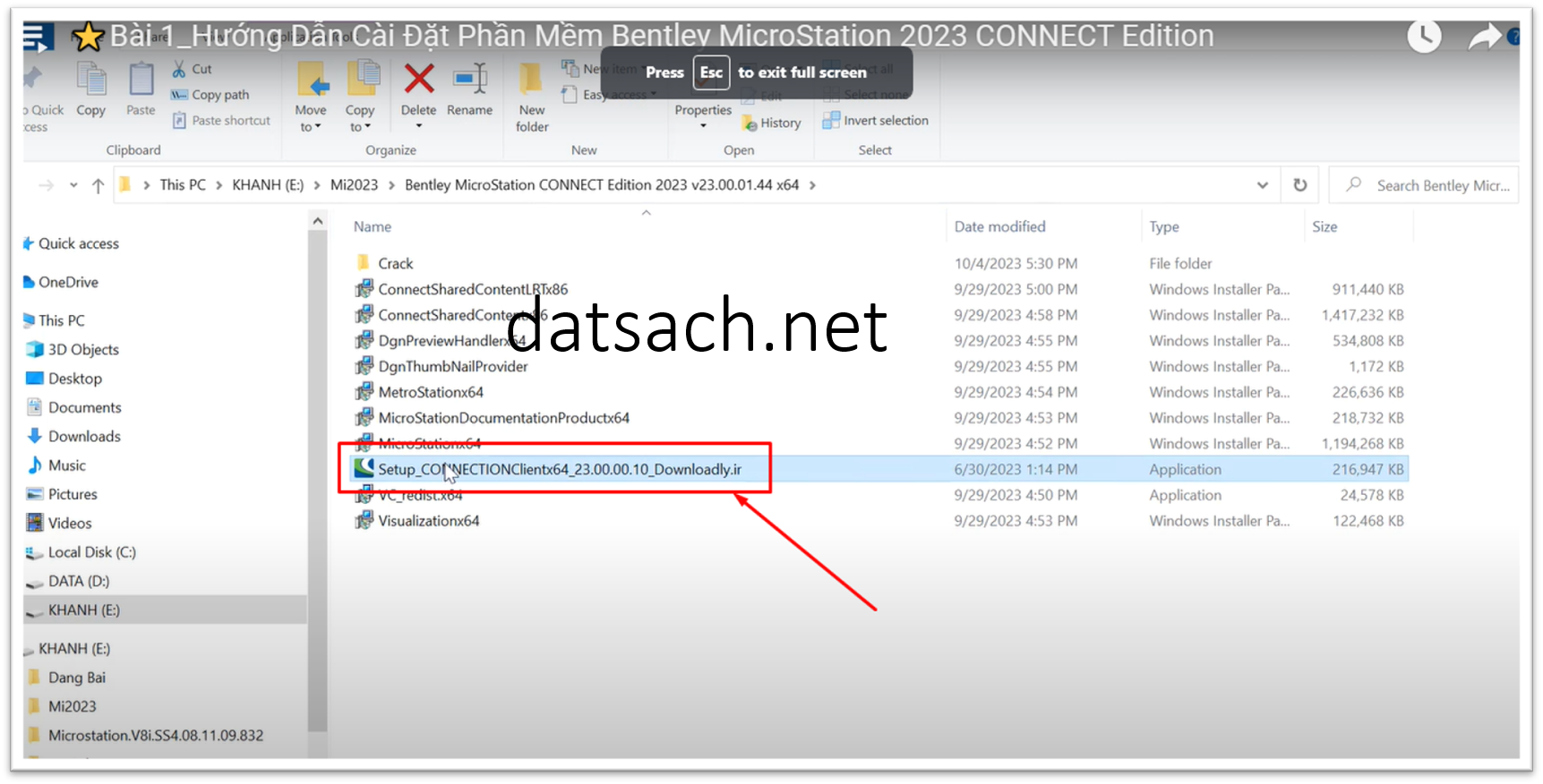Click the Delete icon in ribbon
Screen dimensions: 1543x784
(x=418, y=81)
